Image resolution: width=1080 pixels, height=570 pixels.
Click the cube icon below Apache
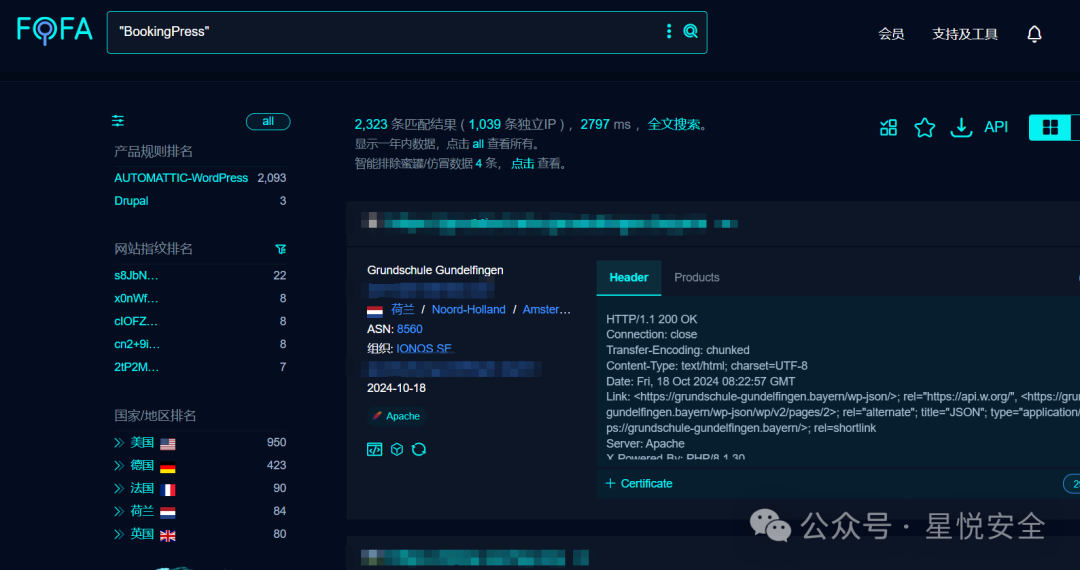click(397, 450)
